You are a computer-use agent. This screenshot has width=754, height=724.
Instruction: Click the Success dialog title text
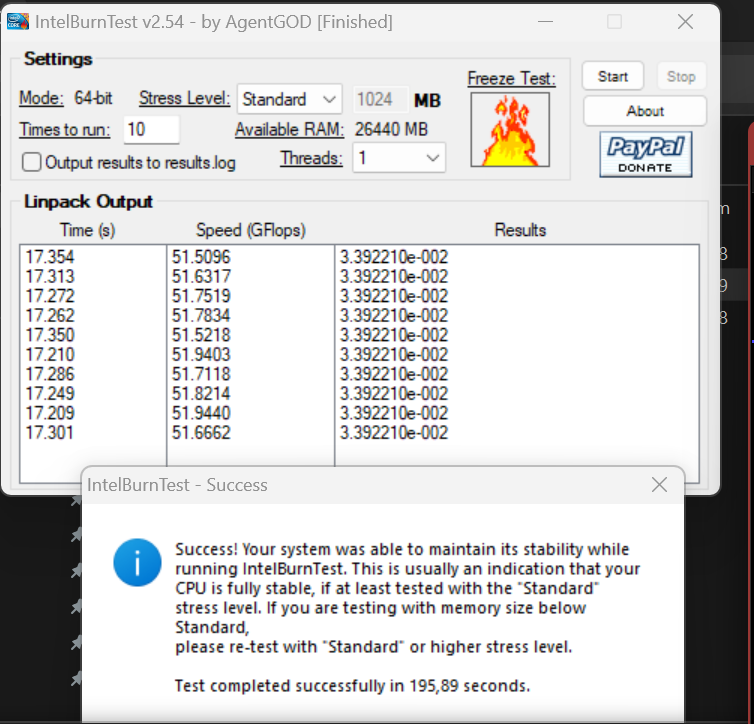[177, 485]
